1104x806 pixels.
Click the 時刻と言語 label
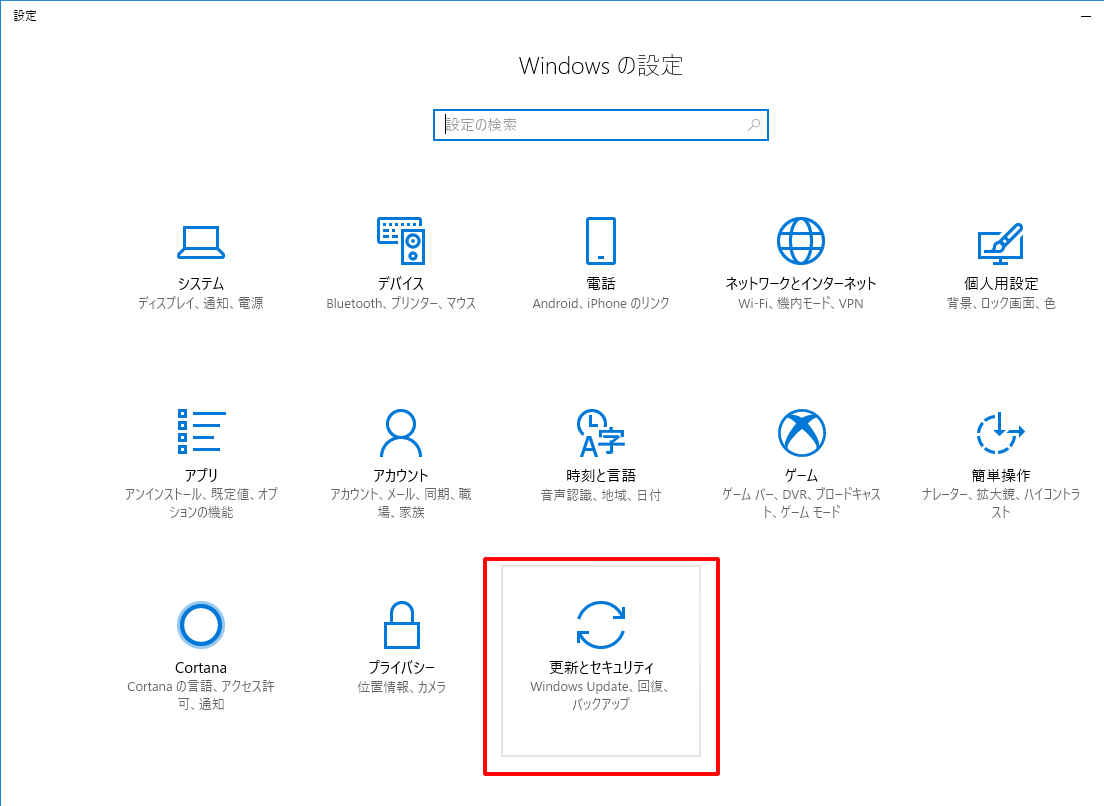(x=601, y=475)
